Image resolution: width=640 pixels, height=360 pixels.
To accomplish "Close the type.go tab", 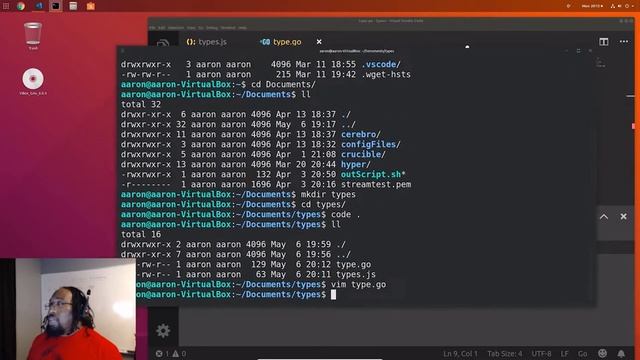I will 319,42.
